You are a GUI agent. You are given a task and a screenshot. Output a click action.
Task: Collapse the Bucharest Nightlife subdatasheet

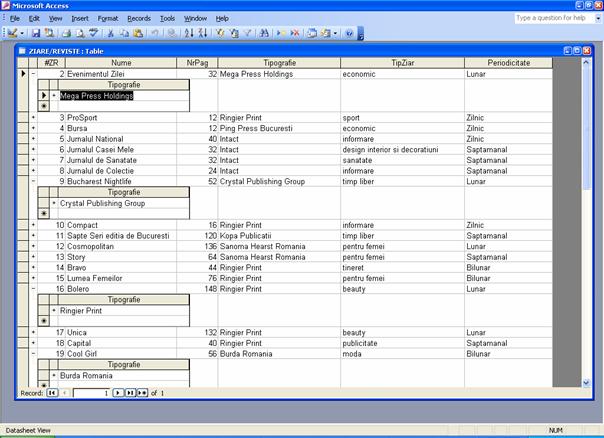click(x=33, y=181)
